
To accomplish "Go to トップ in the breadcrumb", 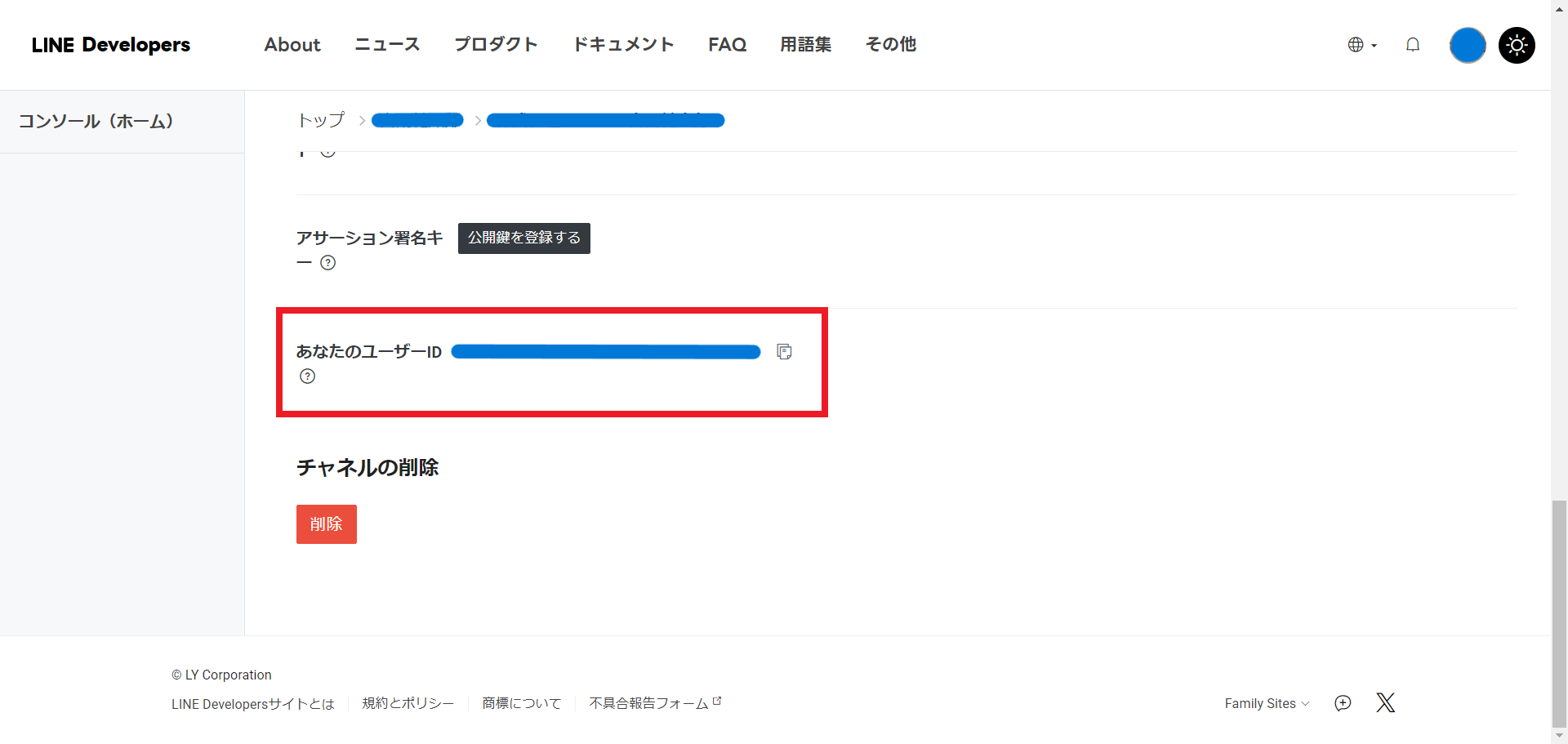I will coord(321,120).
